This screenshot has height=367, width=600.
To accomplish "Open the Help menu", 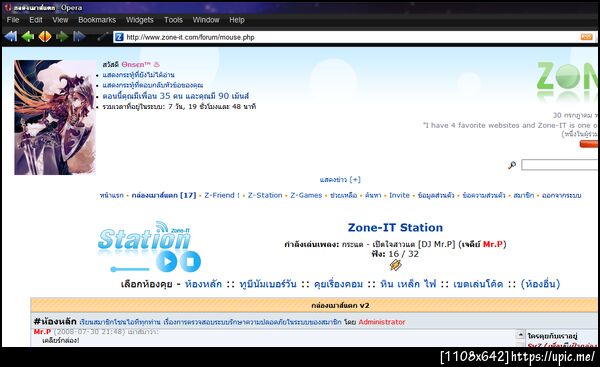I will point(237,20).
